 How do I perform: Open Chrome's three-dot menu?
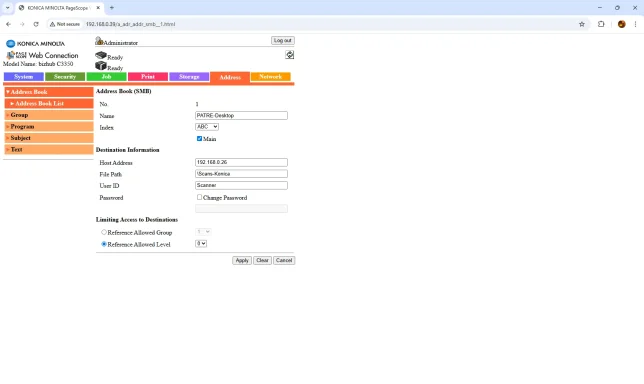click(635, 24)
